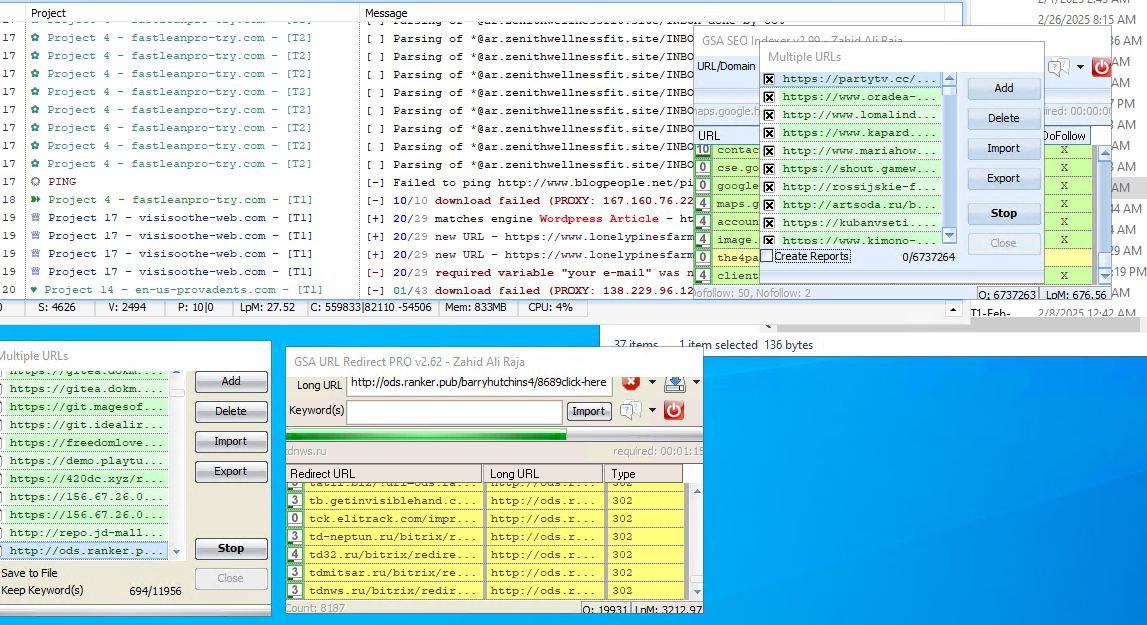Viewport: 1147px width, 625px height.
Task: Click 'Mem: 833MB' in status bar
Action: pyautogui.click(x=475, y=307)
